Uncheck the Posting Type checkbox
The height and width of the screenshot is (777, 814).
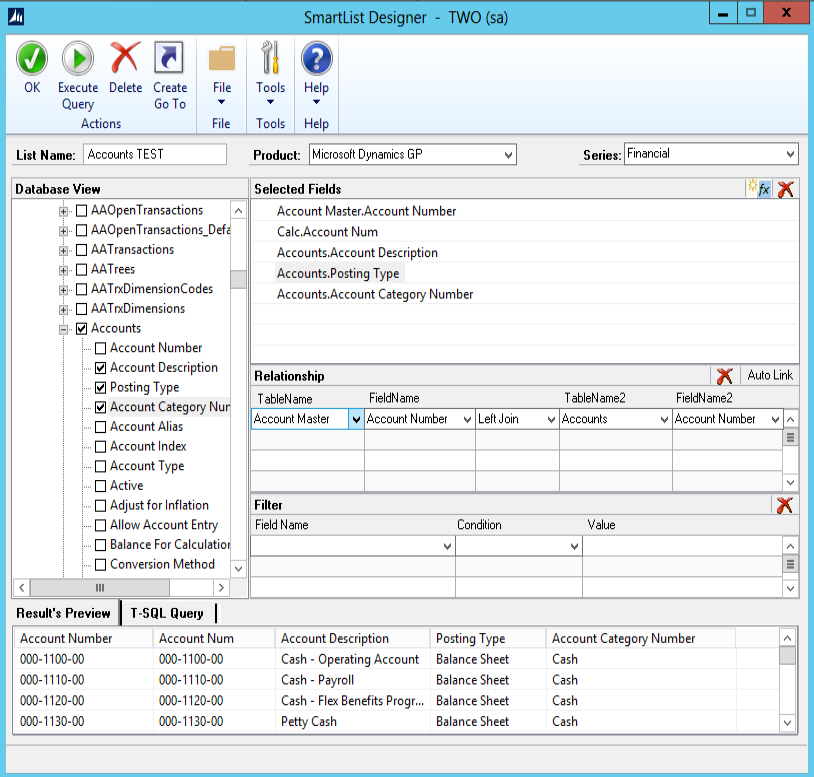coord(101,387)
